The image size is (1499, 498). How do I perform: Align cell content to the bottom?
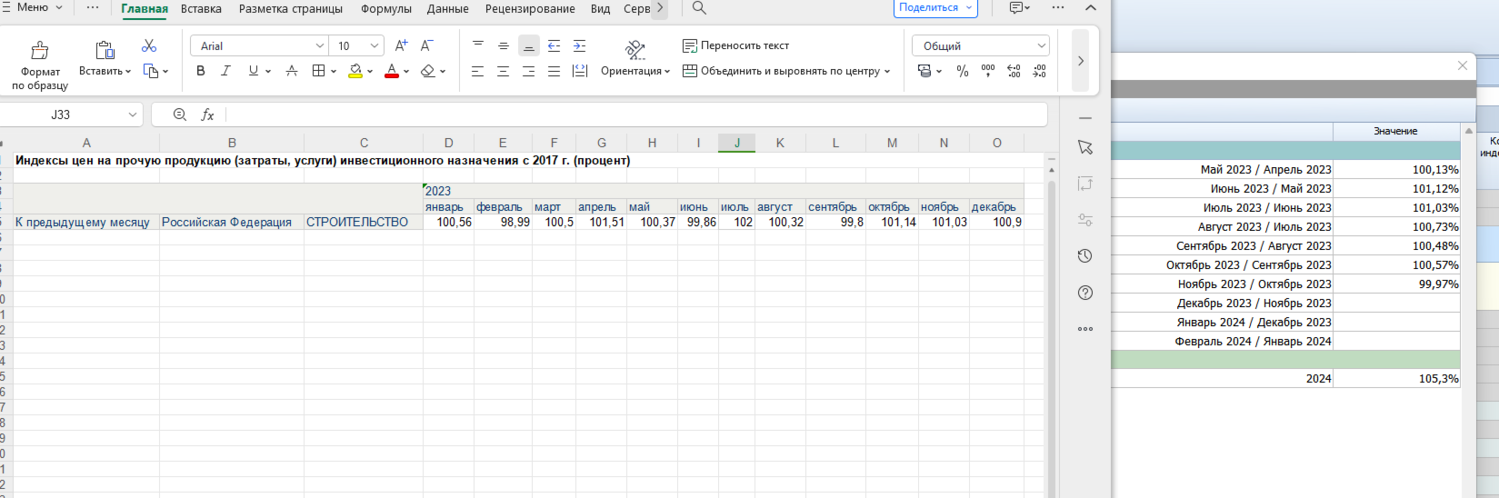(528, 46)
